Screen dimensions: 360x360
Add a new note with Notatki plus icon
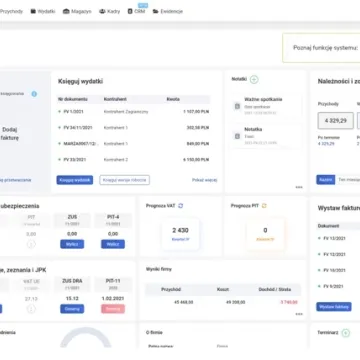click(254, 79)
